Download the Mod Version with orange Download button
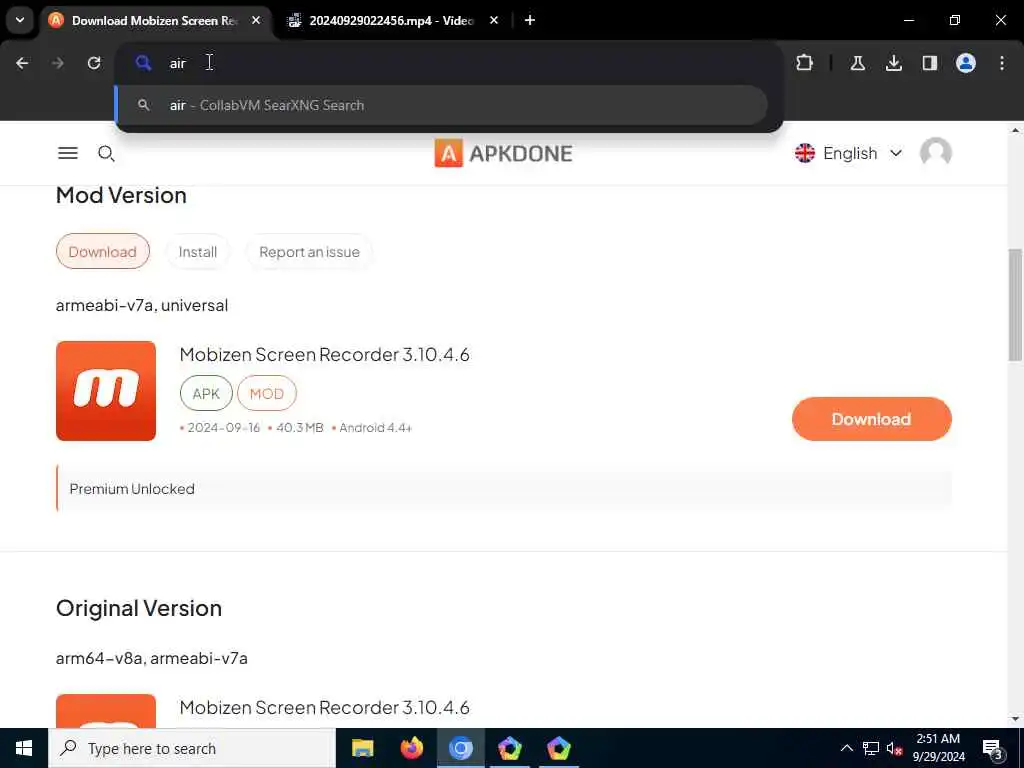1024x768 pixels. pos(871,419)
